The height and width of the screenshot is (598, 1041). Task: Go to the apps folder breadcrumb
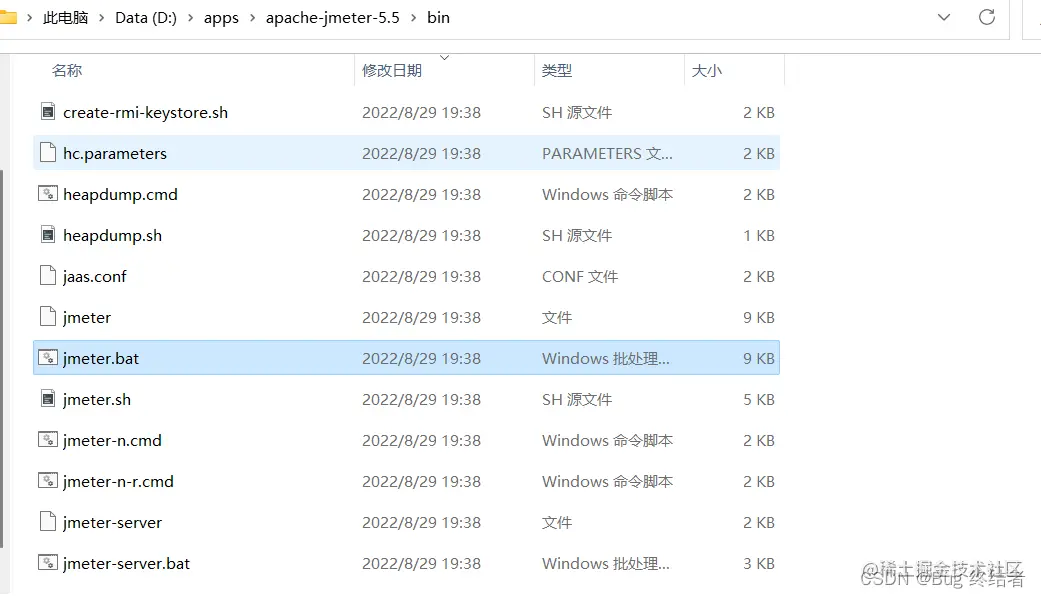point(221,18)
